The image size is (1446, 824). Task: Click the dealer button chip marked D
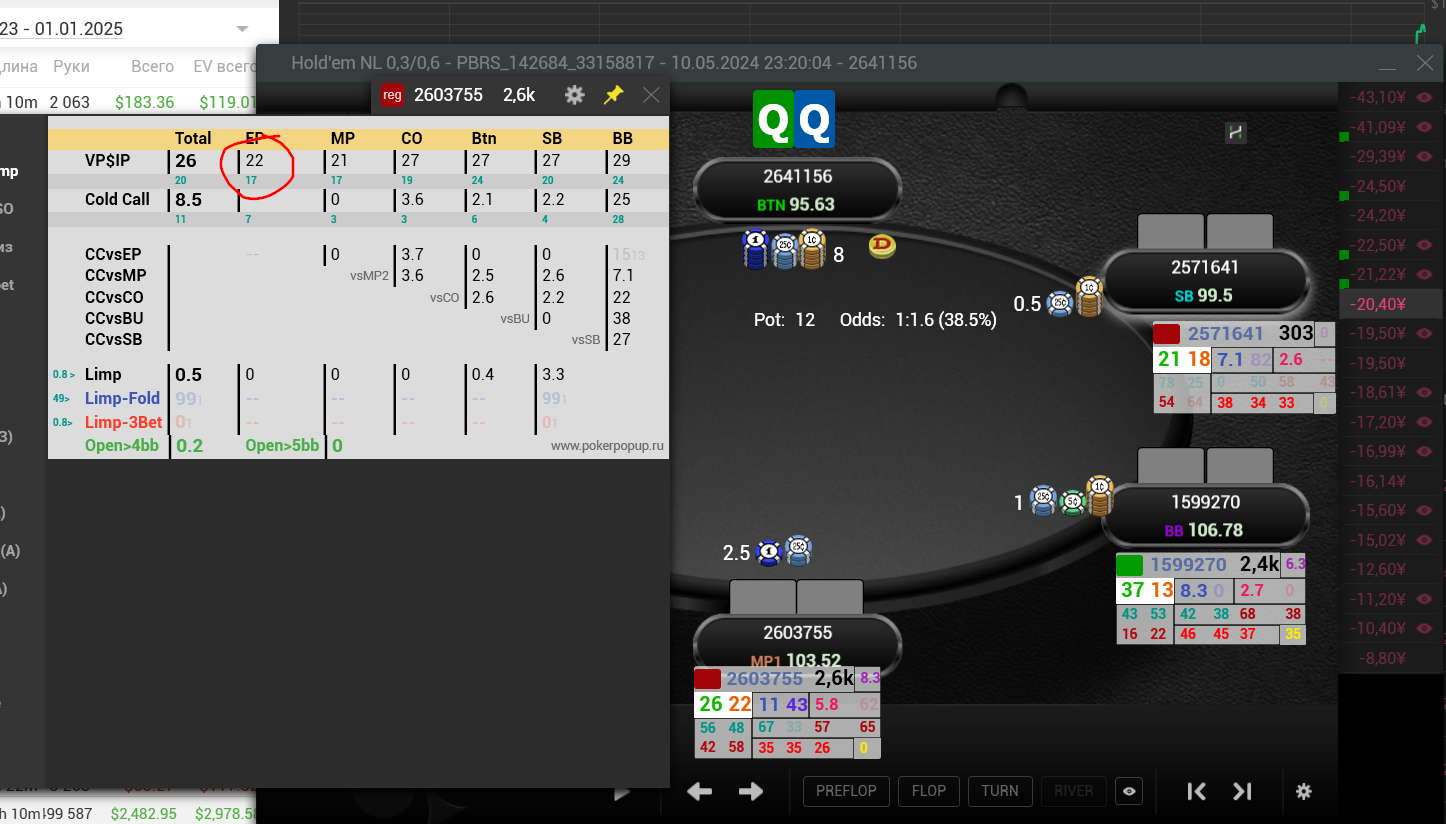[882, 246]
